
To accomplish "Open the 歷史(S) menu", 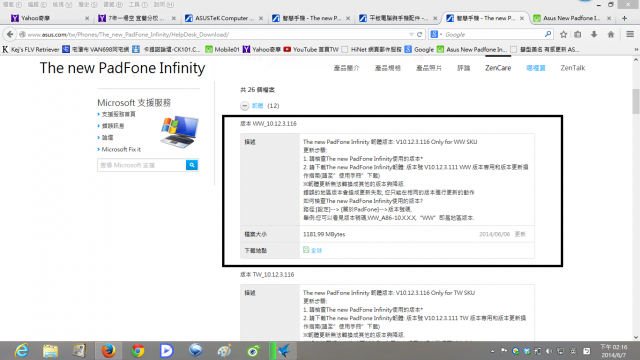I will coord(88,4).
